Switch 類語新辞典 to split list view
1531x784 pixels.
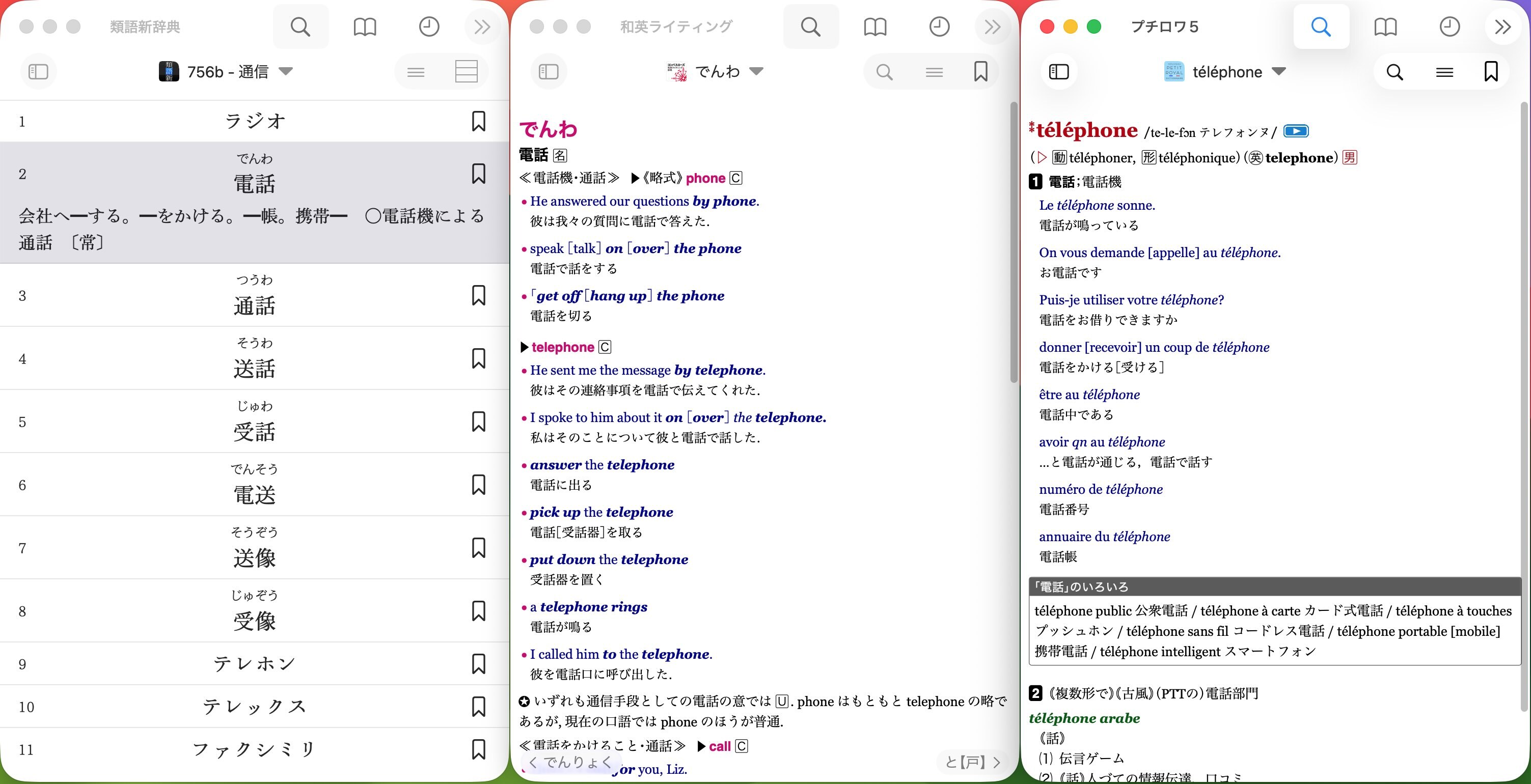pyautogui.click(x=466, y=72)
